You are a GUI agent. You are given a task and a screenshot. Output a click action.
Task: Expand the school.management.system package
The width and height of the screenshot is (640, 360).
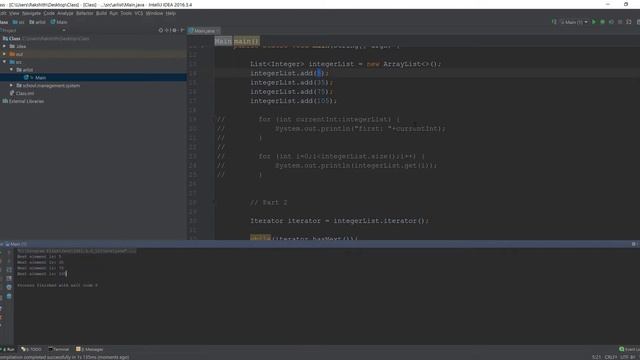tap(11, 85)
